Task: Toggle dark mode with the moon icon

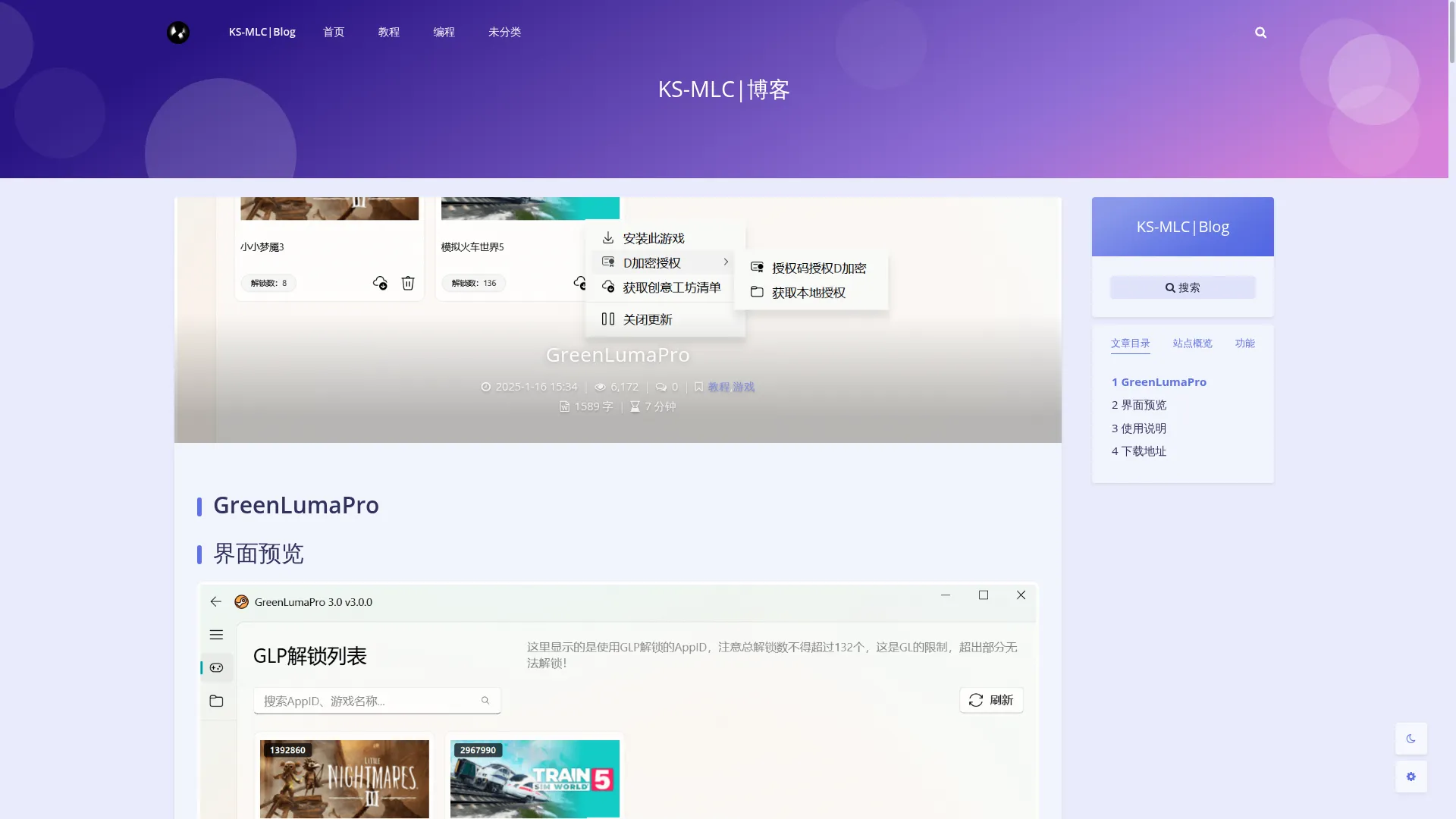Action: (1410, 739)
